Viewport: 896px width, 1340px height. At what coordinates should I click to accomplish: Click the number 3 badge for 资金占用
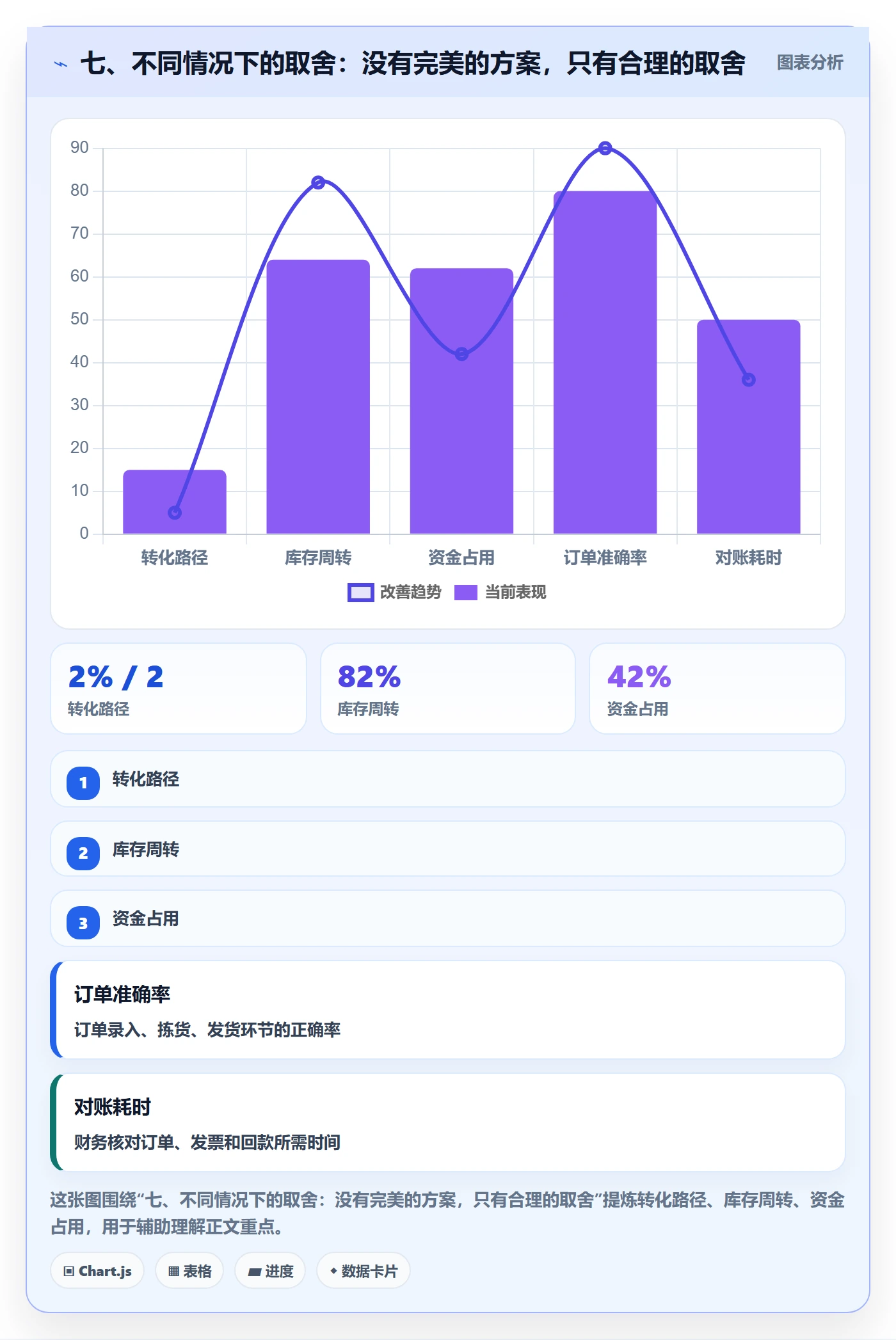coord(83,923)
